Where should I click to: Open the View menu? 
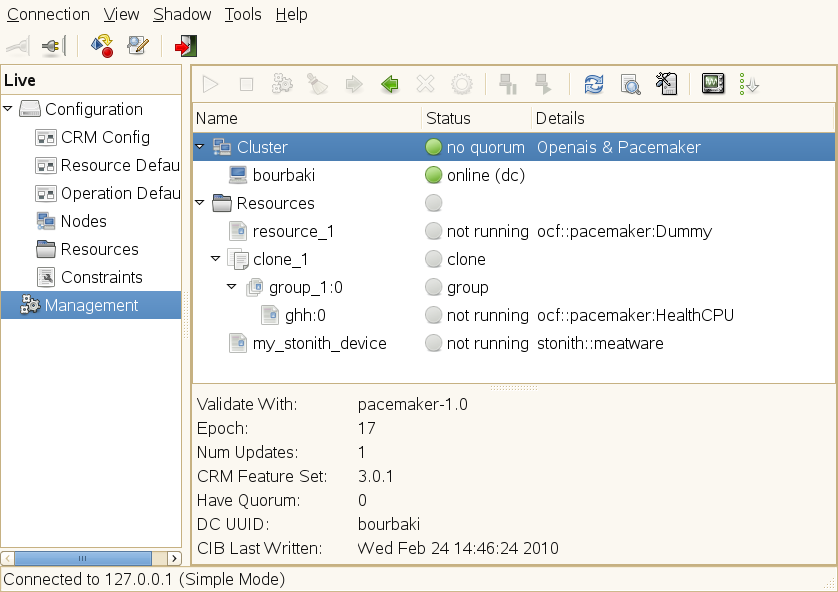(121, 14)
